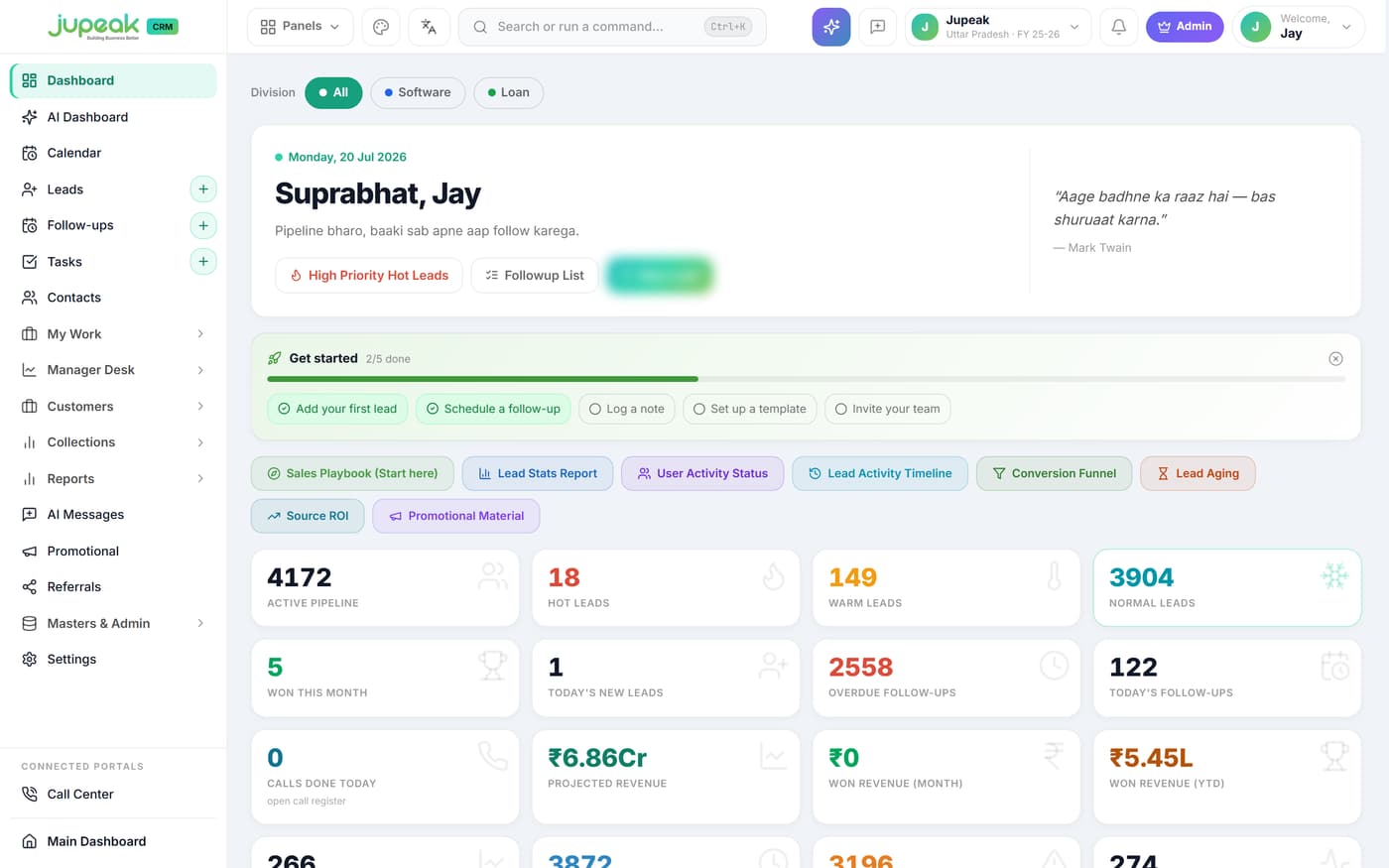1389x868 pixels.
Task: Expand the Masters & Admin sidebar section
Action: 113,623
